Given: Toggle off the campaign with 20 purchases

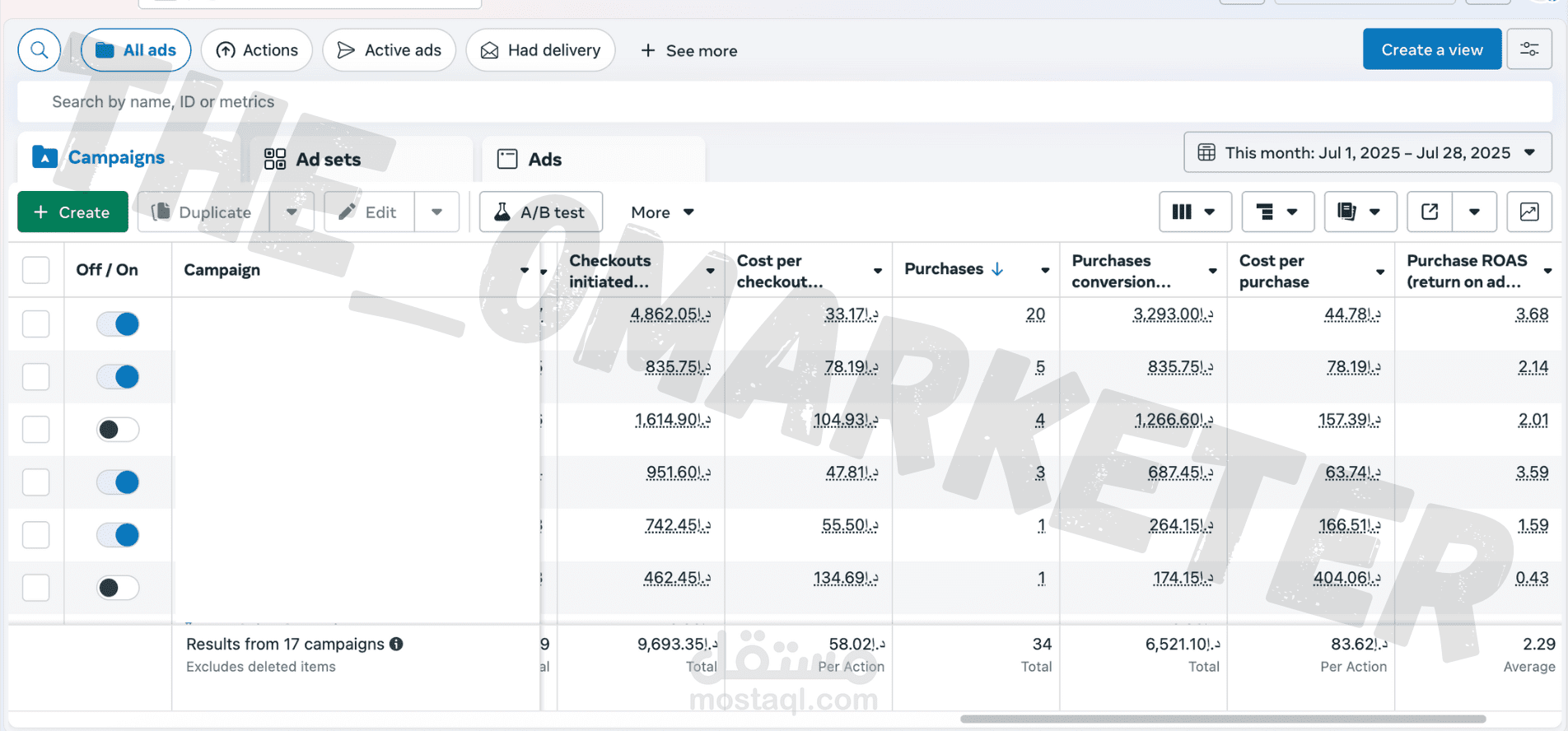Looking at the screenshot, I should [118, 324].
